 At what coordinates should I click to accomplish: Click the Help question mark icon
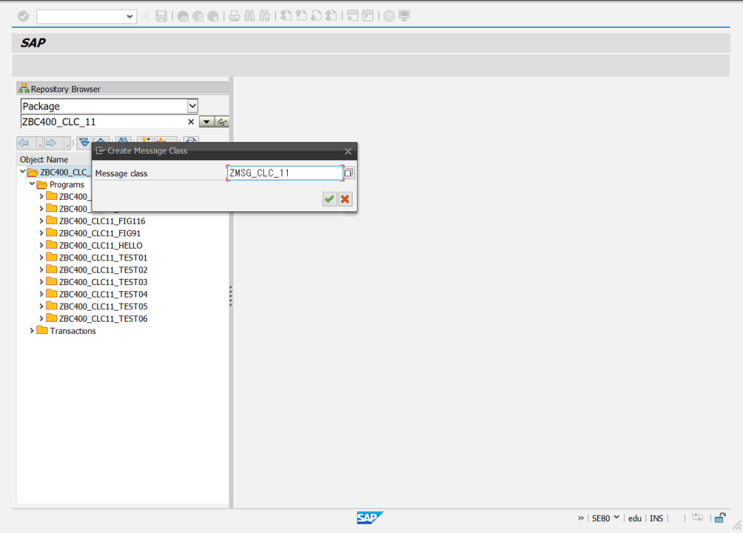point(389,16)
